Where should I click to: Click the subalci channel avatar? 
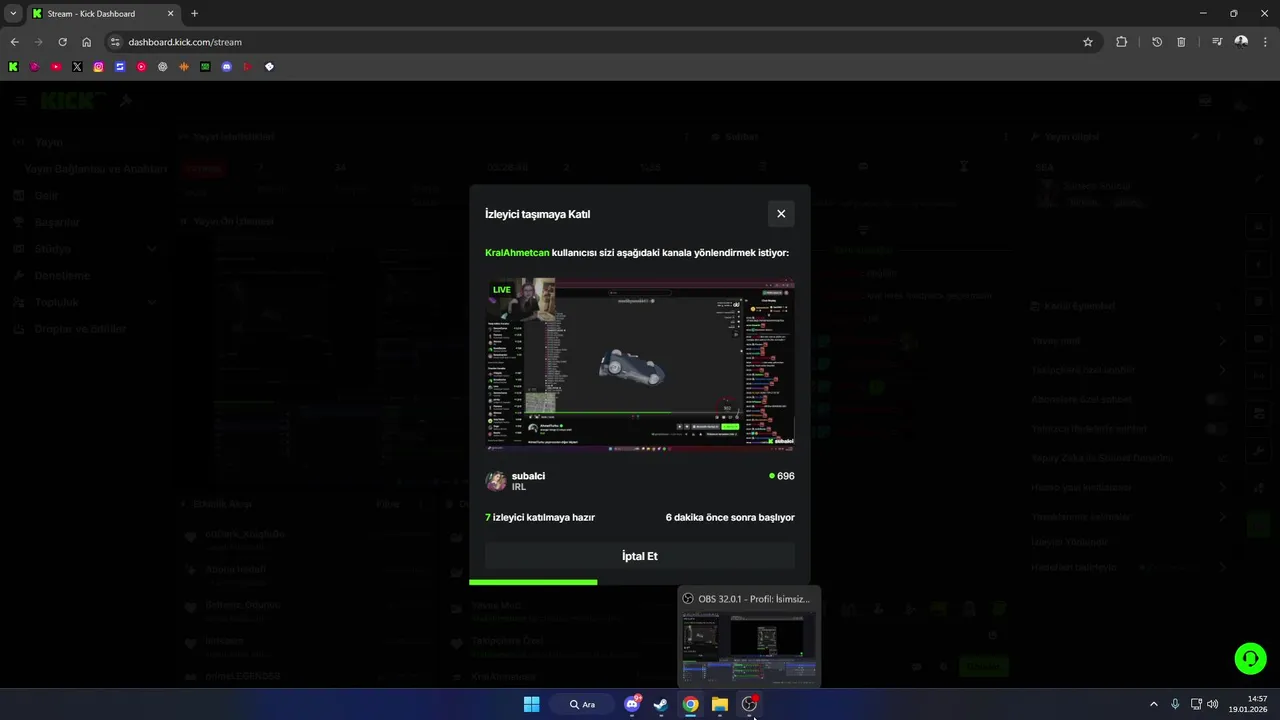pyautogui.click(x=496, y=481)
